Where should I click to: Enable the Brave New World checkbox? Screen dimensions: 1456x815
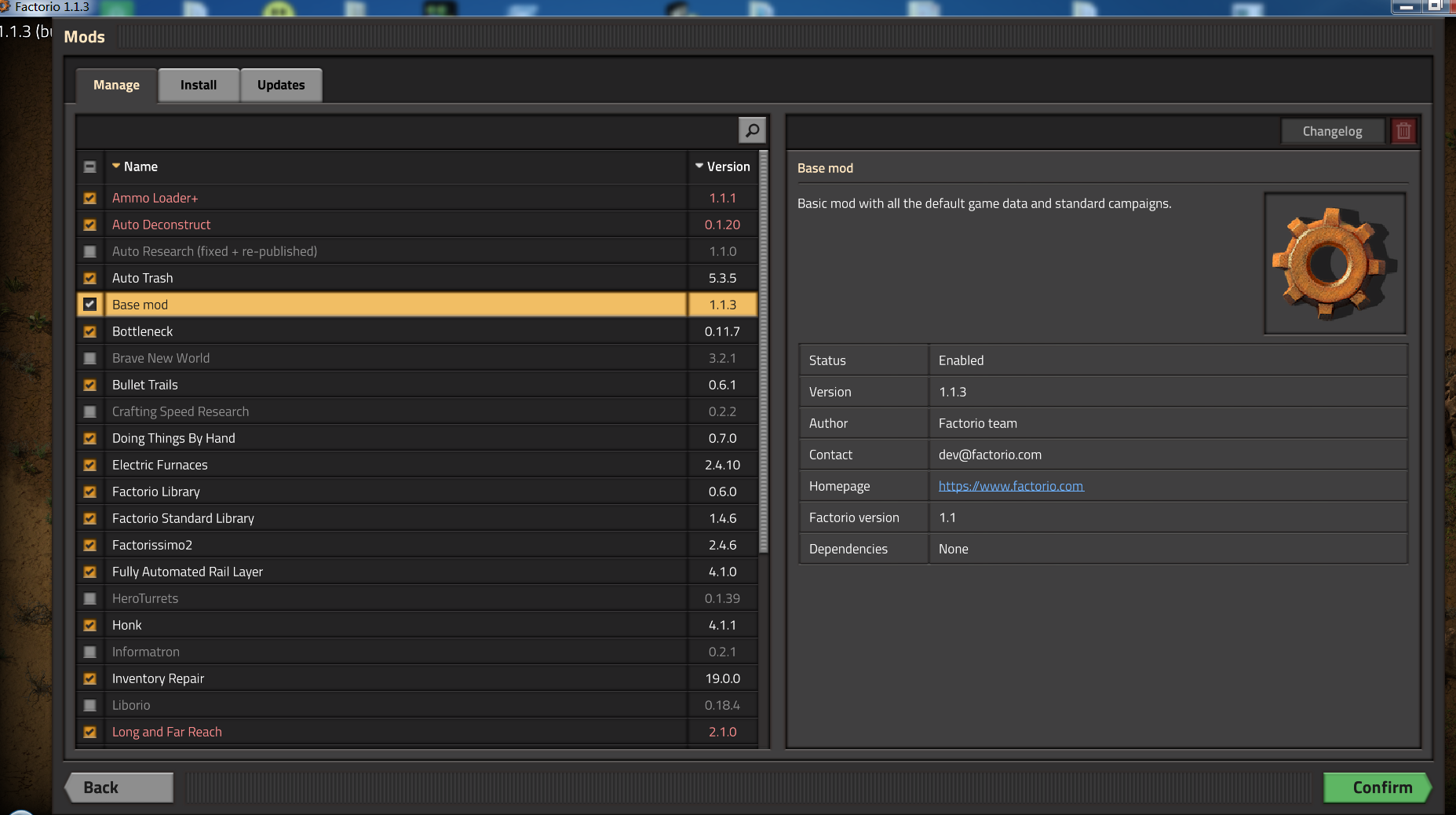tap(90, 358)
